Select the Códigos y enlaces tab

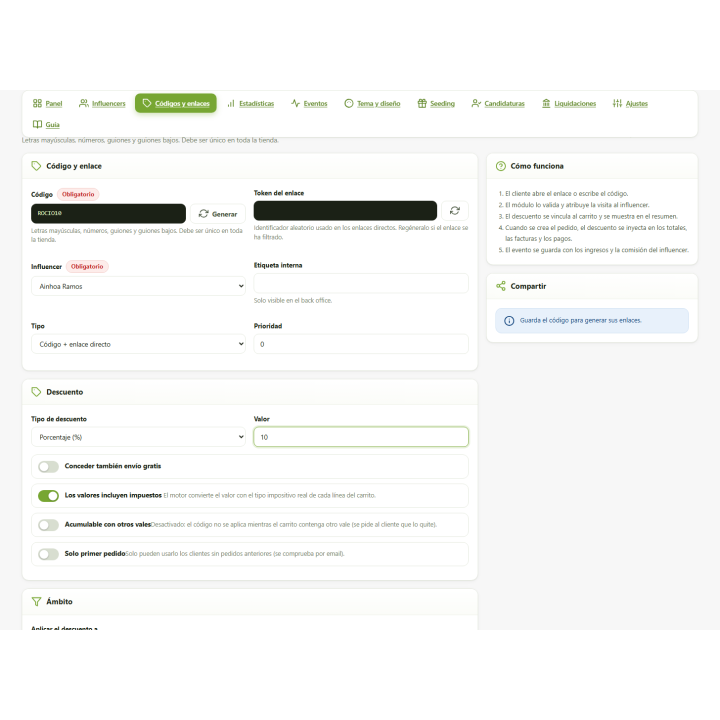click(x=175, y=103)
